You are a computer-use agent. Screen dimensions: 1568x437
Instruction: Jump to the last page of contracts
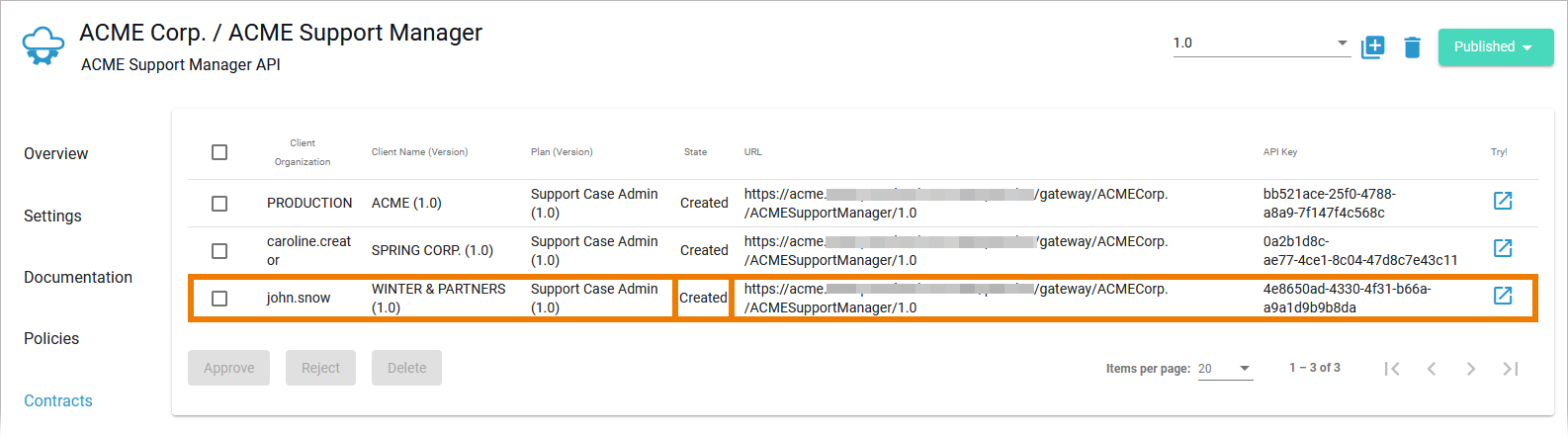pos(1511,369)
